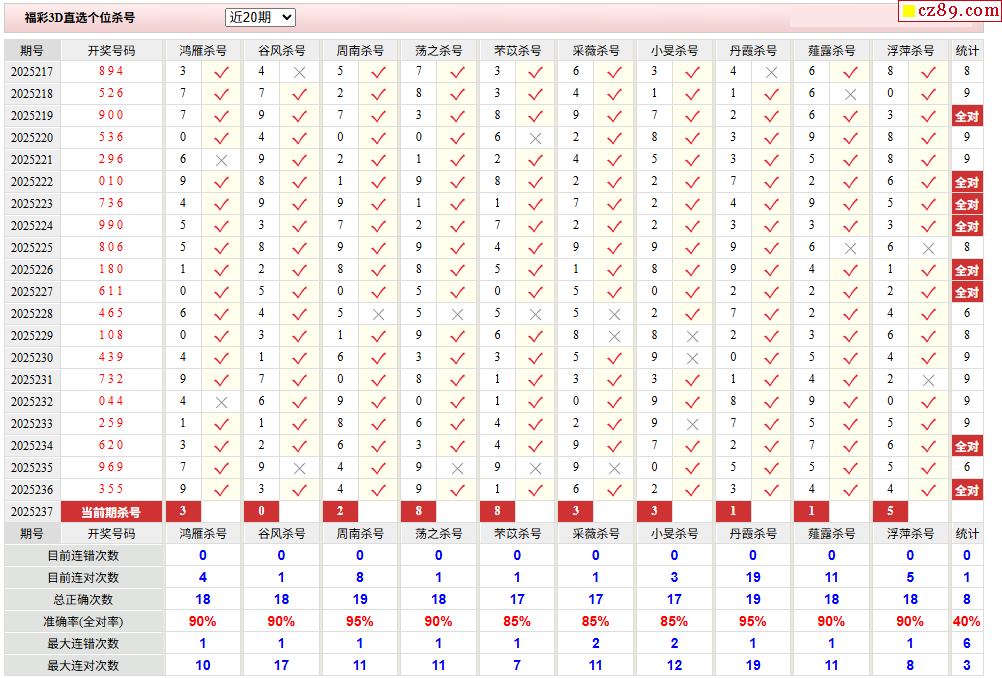Click the gray X for 浮萍杀号 in period 2025225
Image resolution: width=1002 pixels, height=678 pixels.
click(x=929, y=249)
